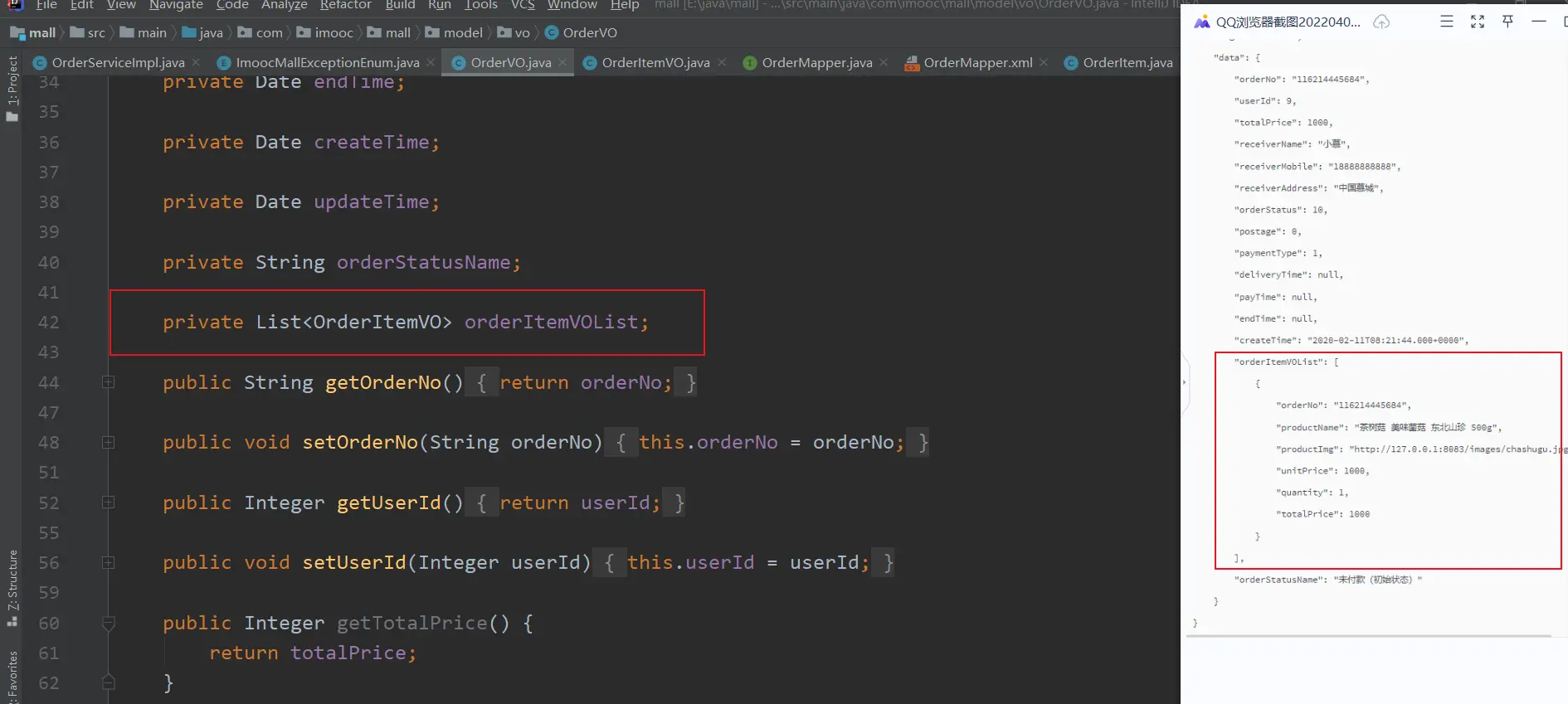Open the Project tool window sidebar button

point(12,88)
